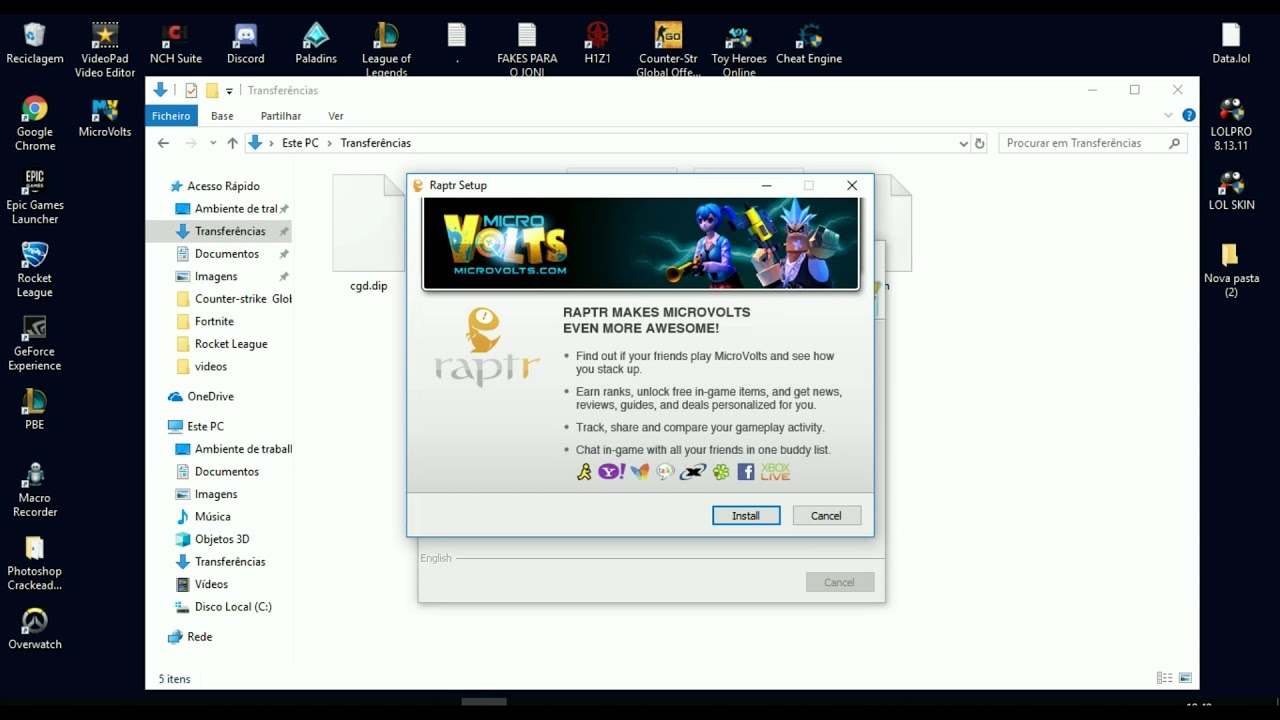The height and width of the screenshot is (720, 1280).
Task: Select the League of Legends desktop shortcut
Action: point(386,50)
